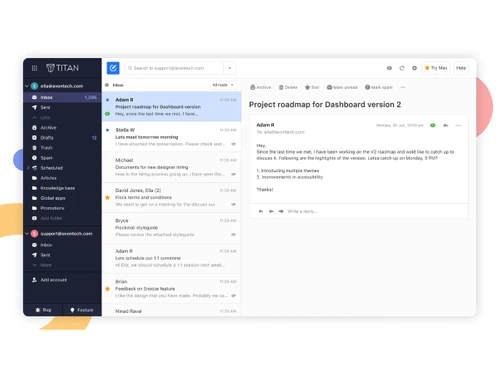Open the more actions ellipsis in toolbar
The width and height of the screenshot is (500, 375).
[x=403, y=87]
